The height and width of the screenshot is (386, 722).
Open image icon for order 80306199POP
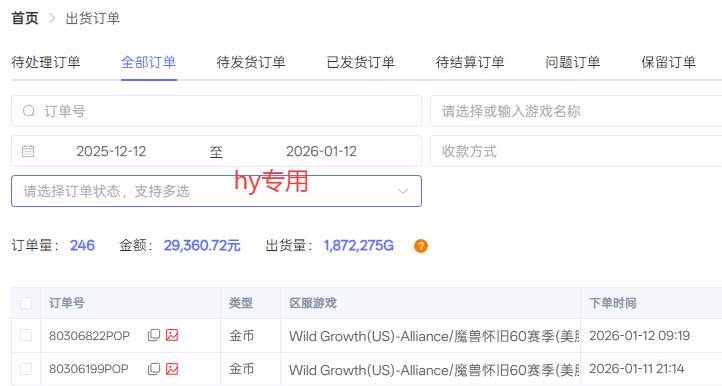(172, 369)
